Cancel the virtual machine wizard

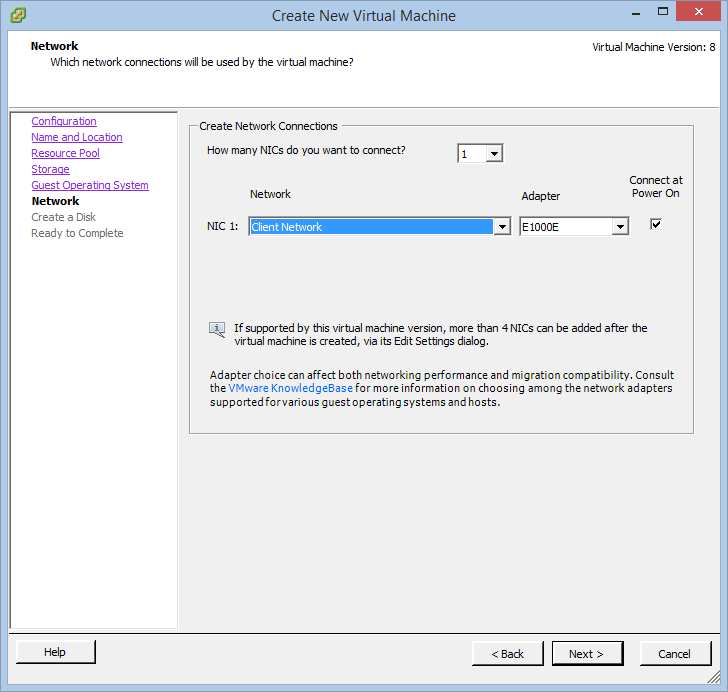[x=675, y=653]
